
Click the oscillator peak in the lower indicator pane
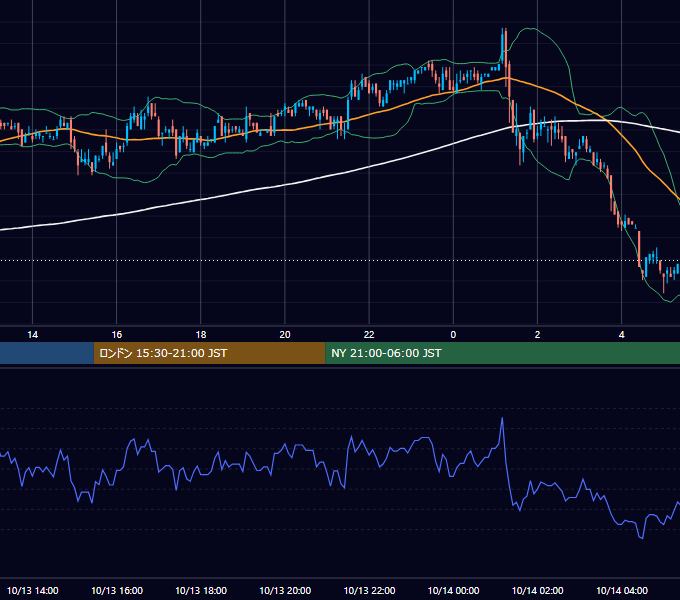point(502,419)
